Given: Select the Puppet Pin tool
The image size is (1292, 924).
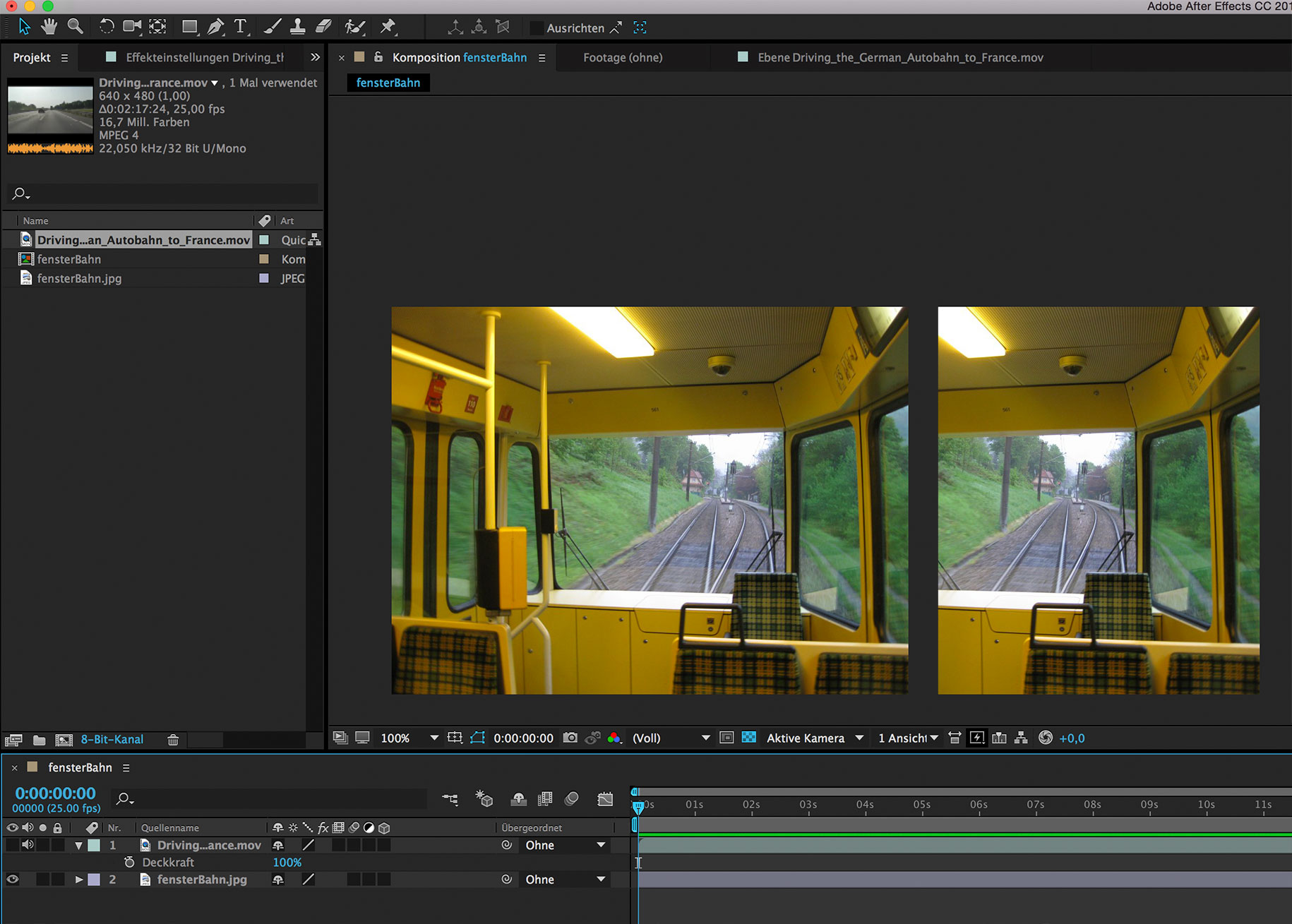Looking at the screenshot, I should pos(388,27).
